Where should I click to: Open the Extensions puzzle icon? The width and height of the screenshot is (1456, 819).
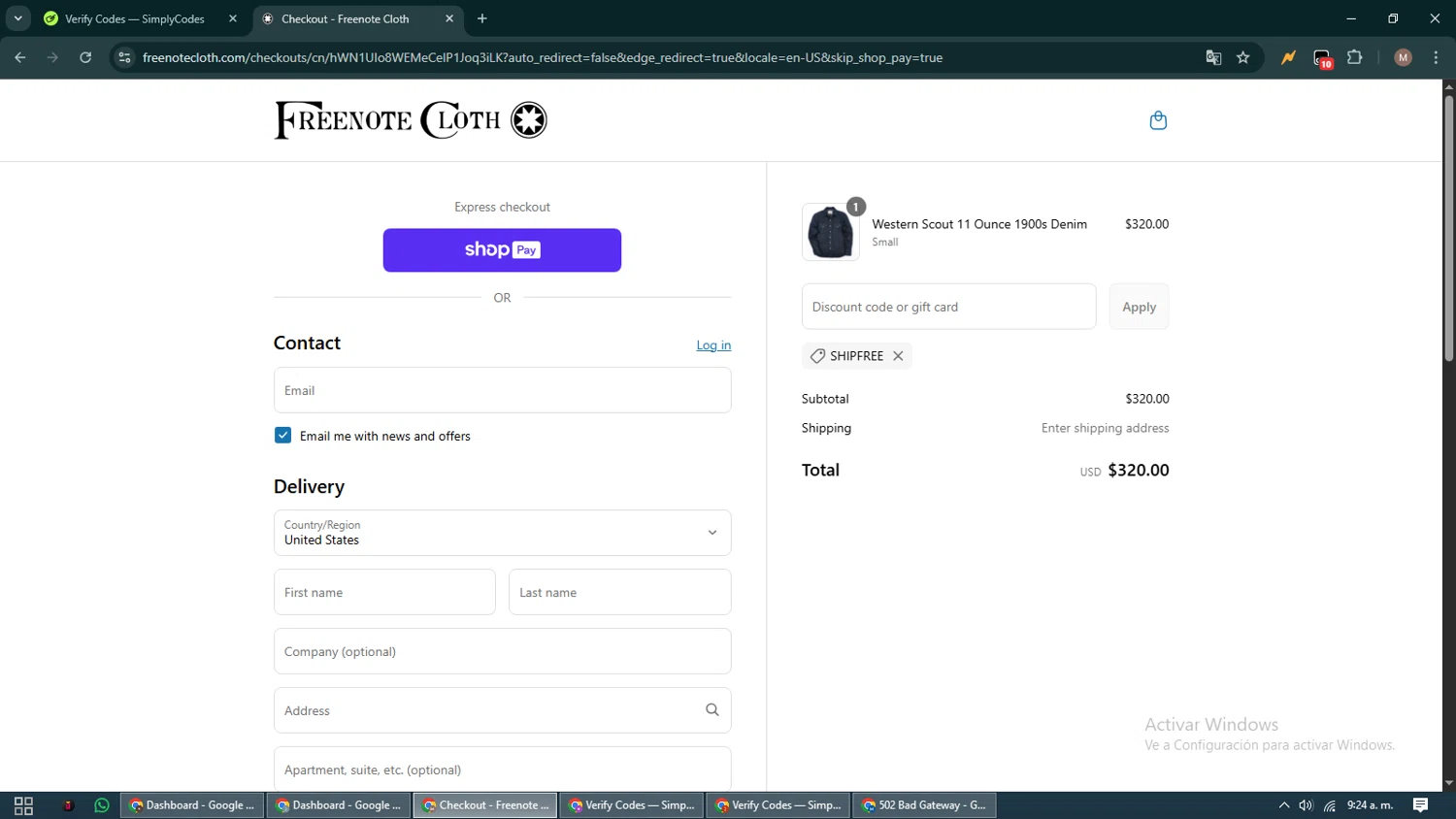1355,57
